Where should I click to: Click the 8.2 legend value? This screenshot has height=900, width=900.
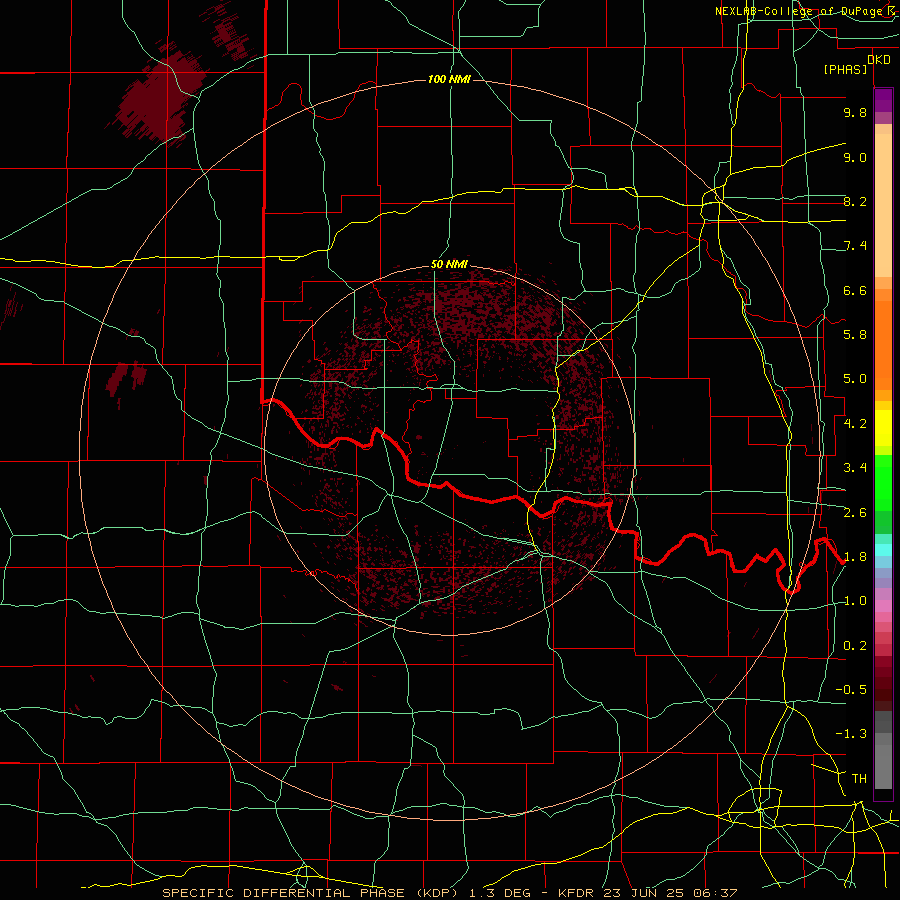coord(855,201)
